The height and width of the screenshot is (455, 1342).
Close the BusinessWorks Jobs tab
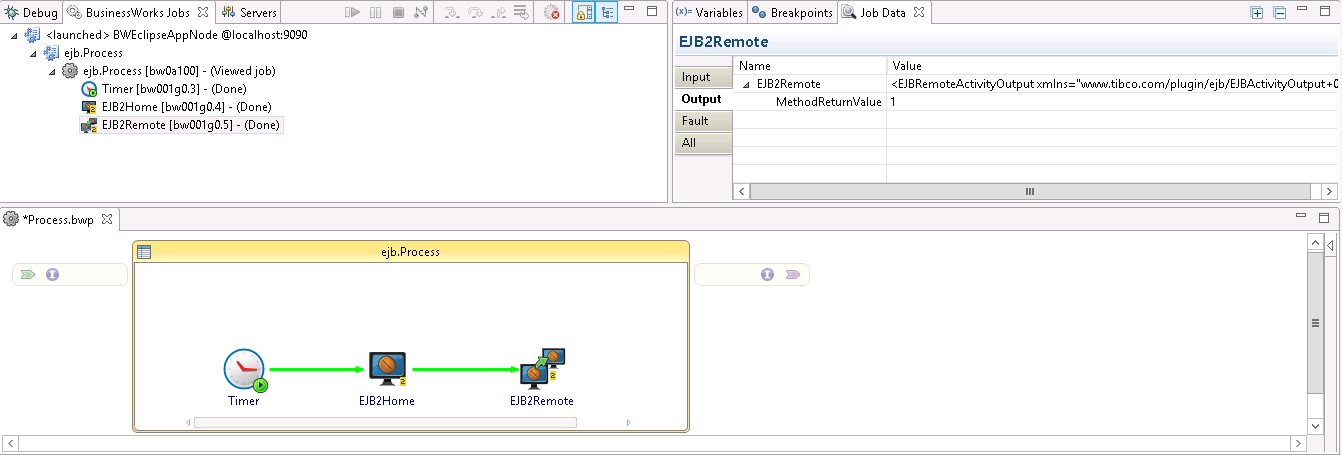(x=203, y=13)
